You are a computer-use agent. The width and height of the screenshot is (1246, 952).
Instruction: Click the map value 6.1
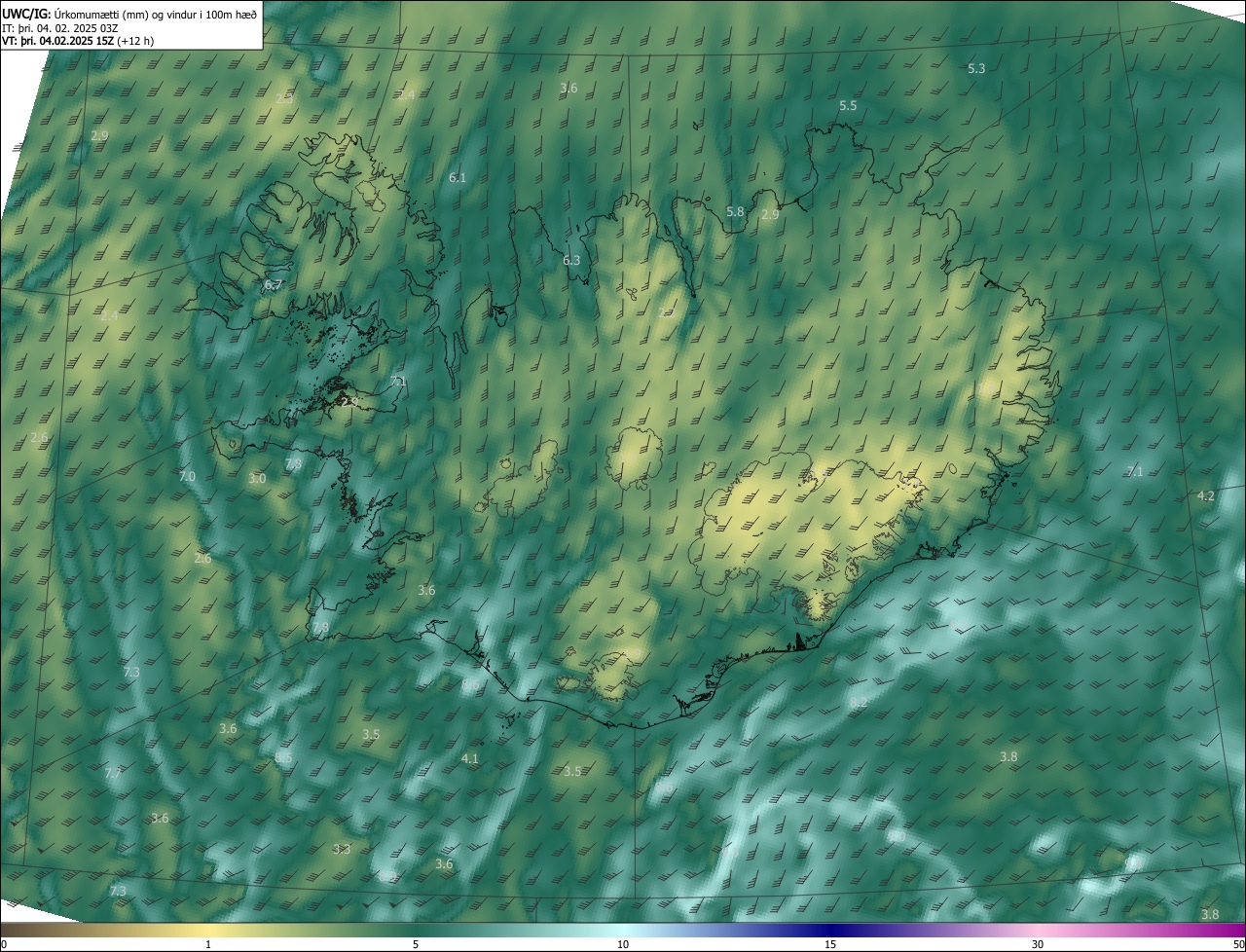(458, 177)
